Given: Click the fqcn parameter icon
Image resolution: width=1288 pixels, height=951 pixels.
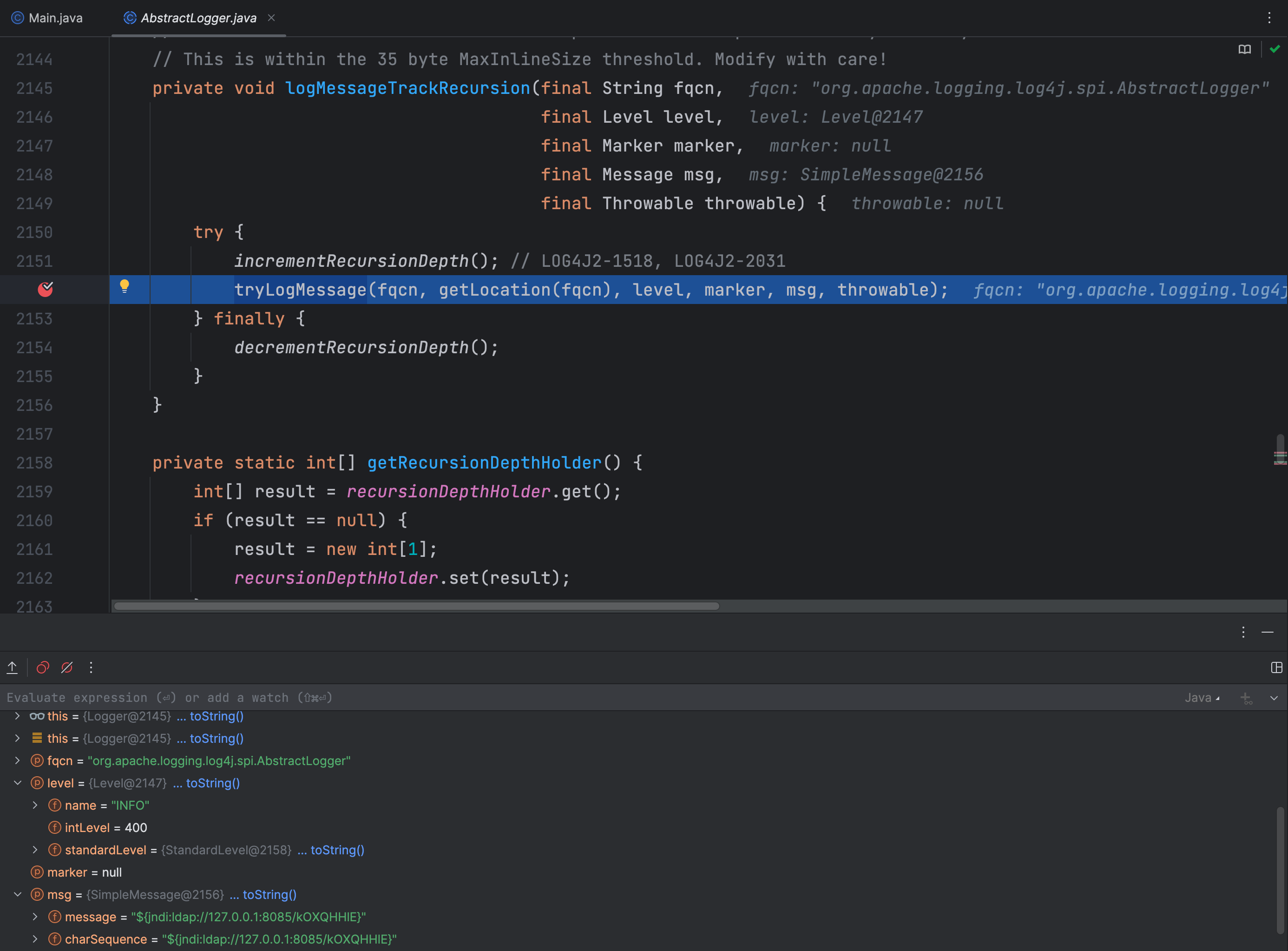Looking at the screenshot, I should (37, 760).
